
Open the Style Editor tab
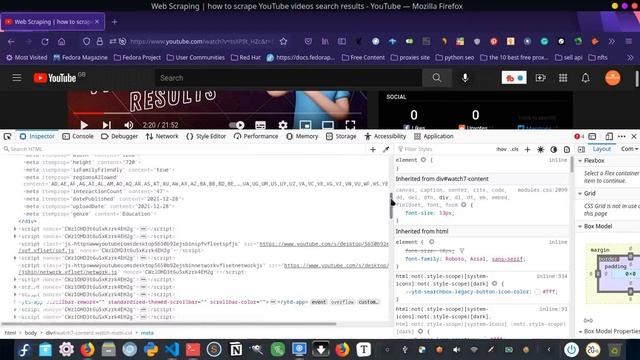click(x=206, y=136)
